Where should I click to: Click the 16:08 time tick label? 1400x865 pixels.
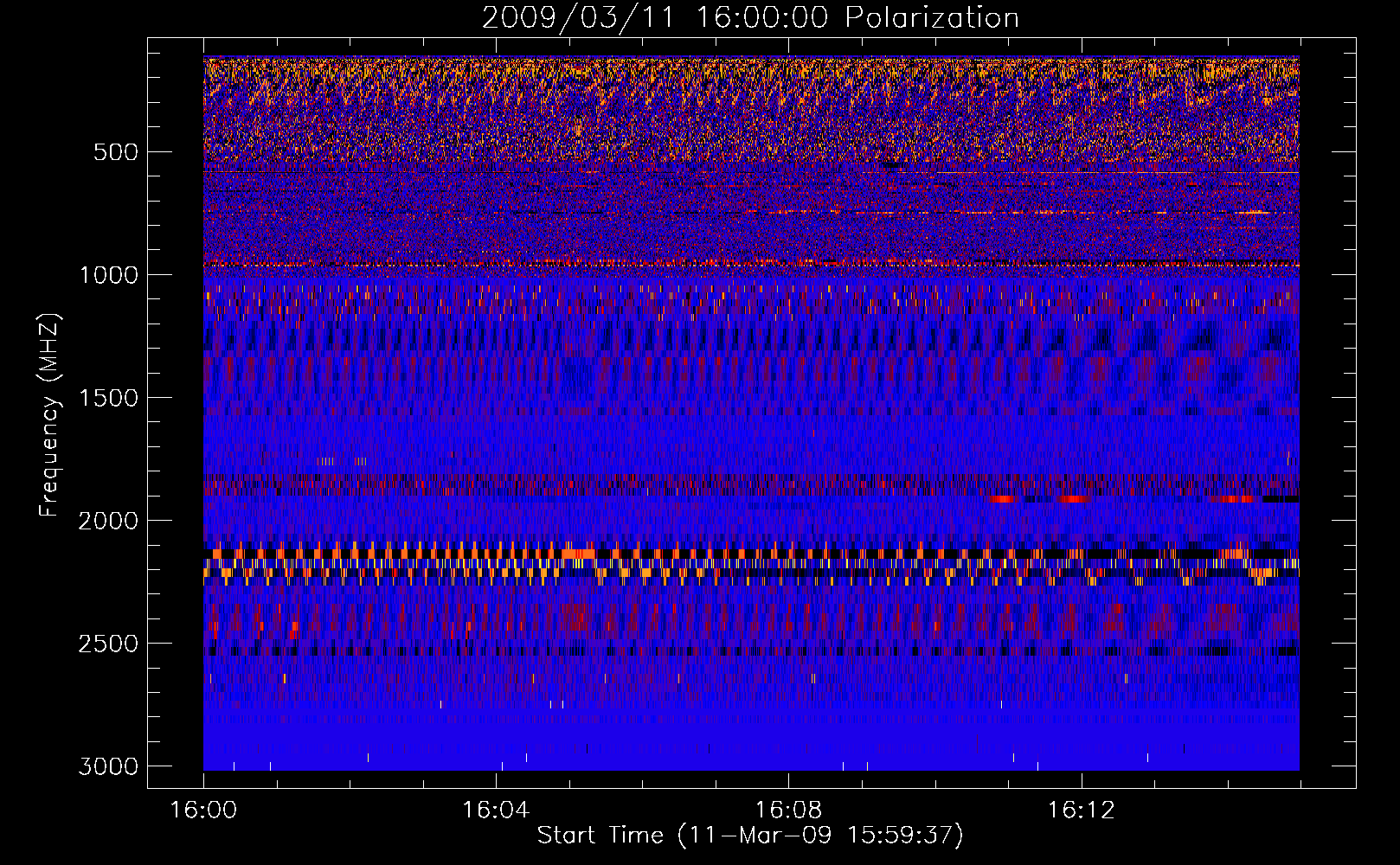[788, 811]
